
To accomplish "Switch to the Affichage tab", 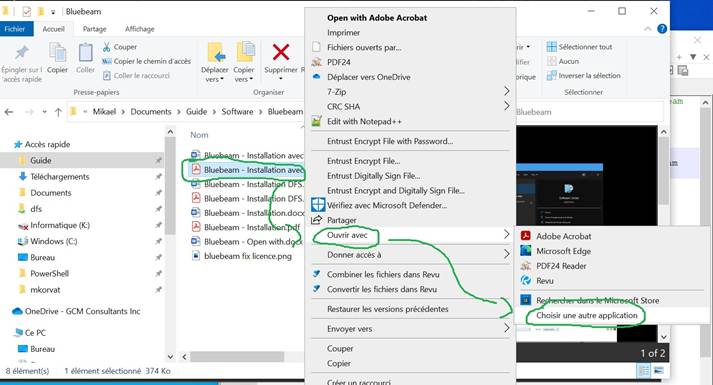I will [x=140, y=29].
